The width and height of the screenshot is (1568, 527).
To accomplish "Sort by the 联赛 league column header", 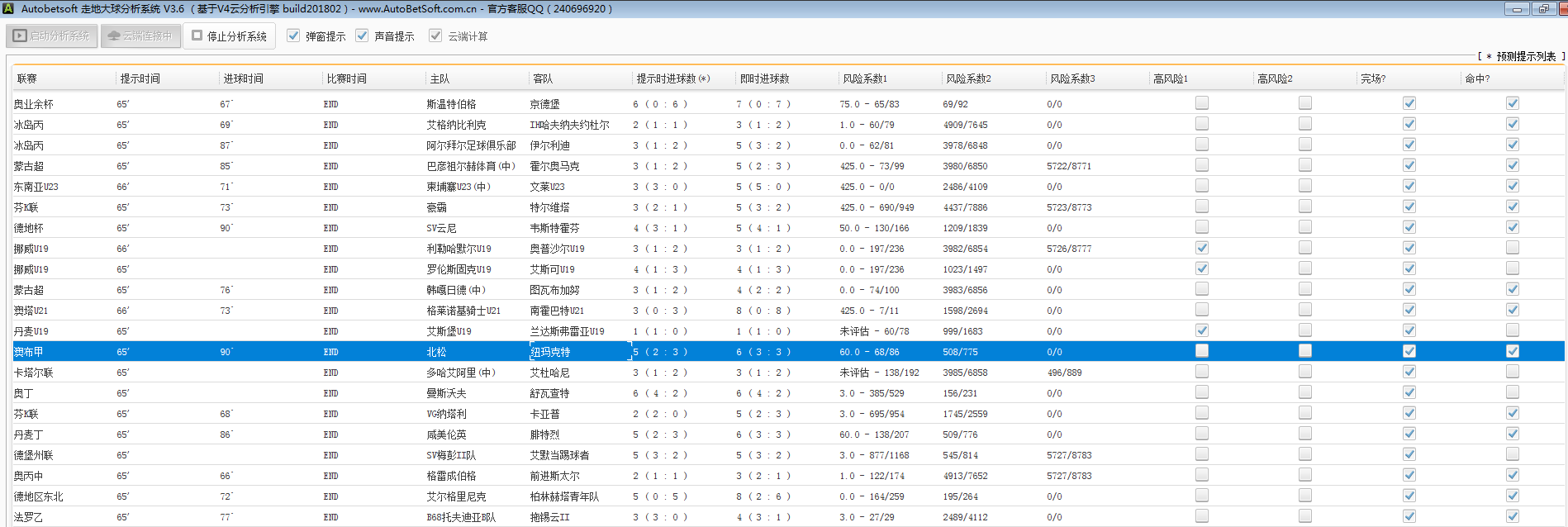I will [x=27, y=79].
